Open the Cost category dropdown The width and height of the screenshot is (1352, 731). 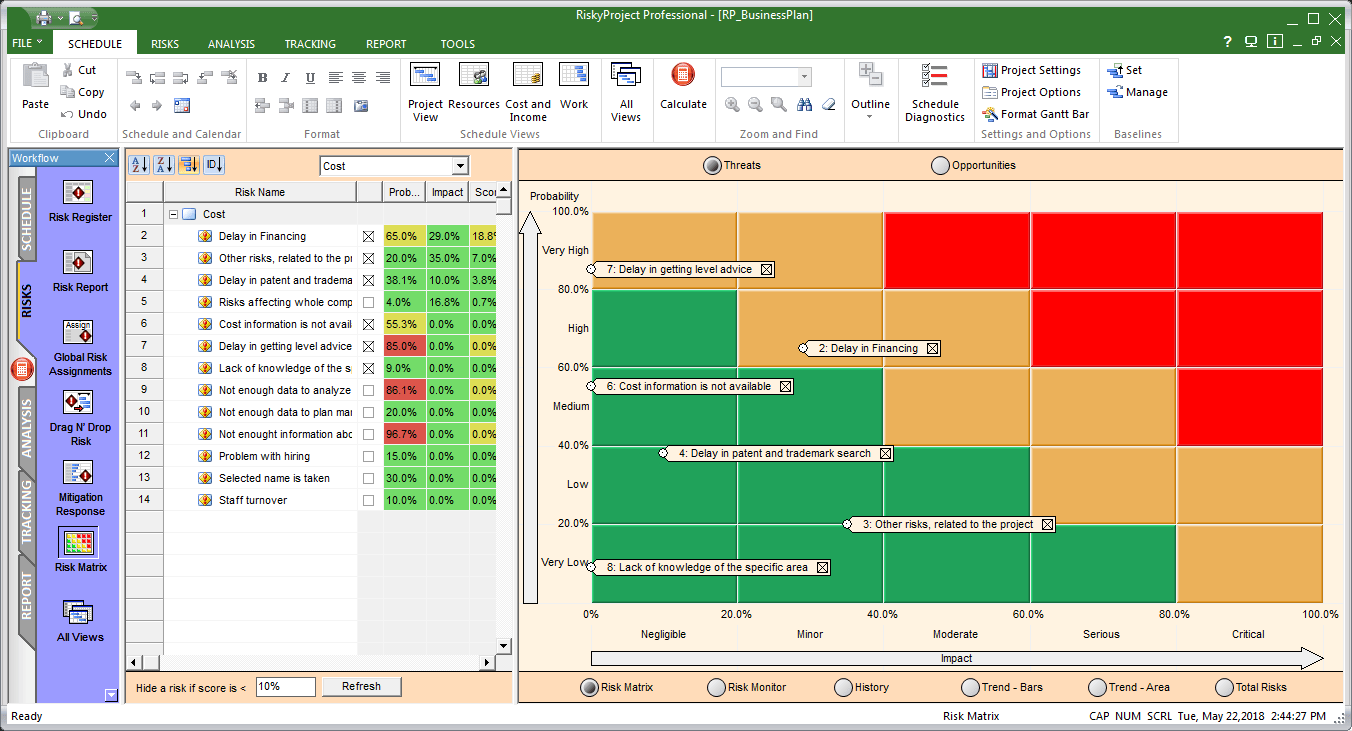coord(460,166)
